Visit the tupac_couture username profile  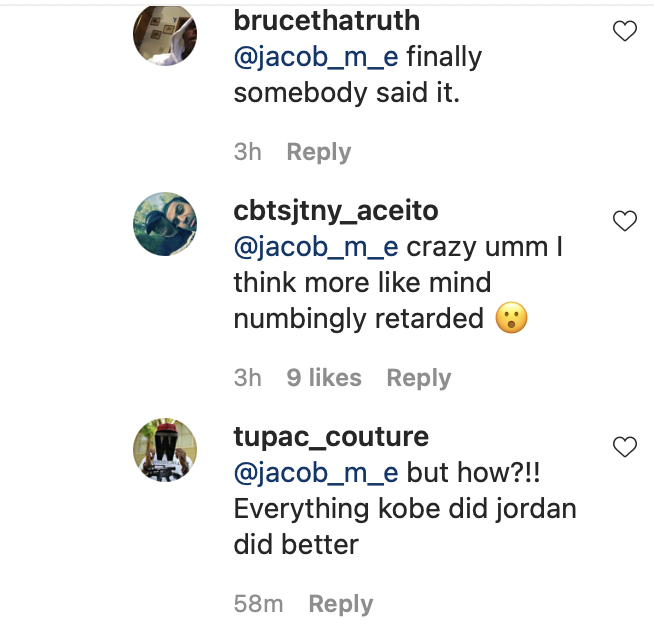click(x=331, y=437)
